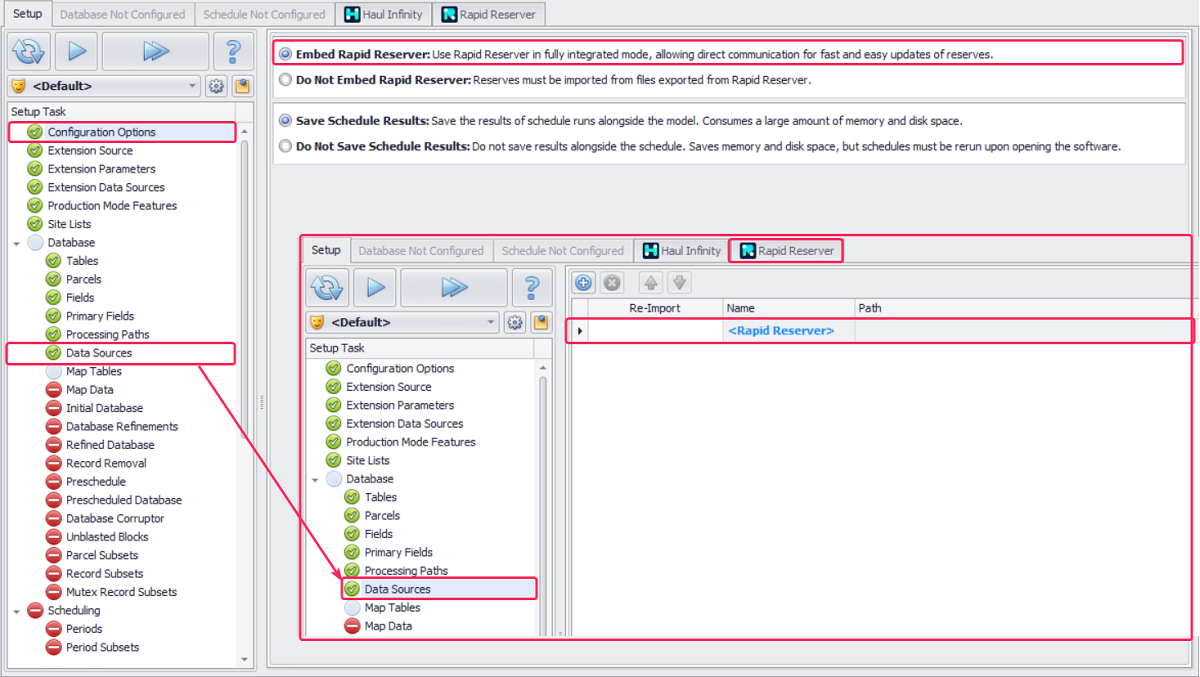1200x677 pixels.
Task: Click the blue plus add data source icon
Action: (584, 283)
